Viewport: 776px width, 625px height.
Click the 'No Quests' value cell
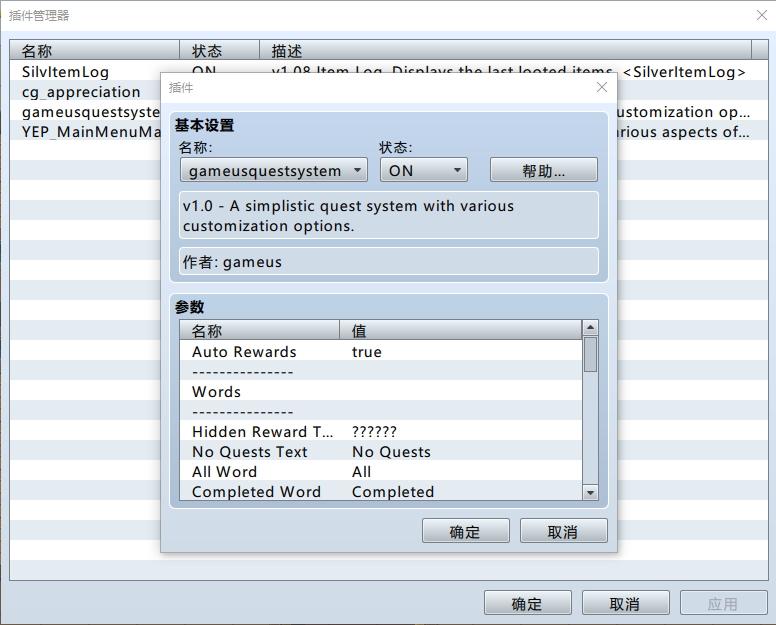pos(391,452)
